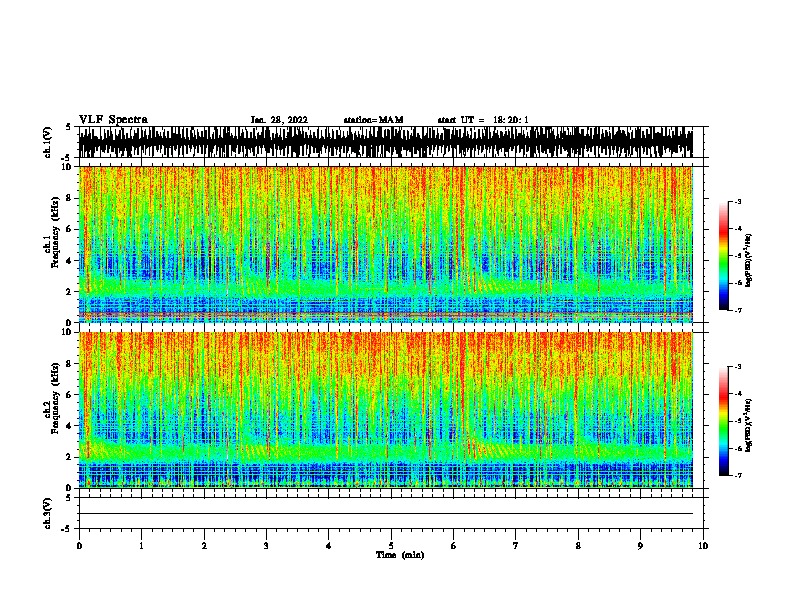Click the "-7" label on ch.2 colorbar

737,475
